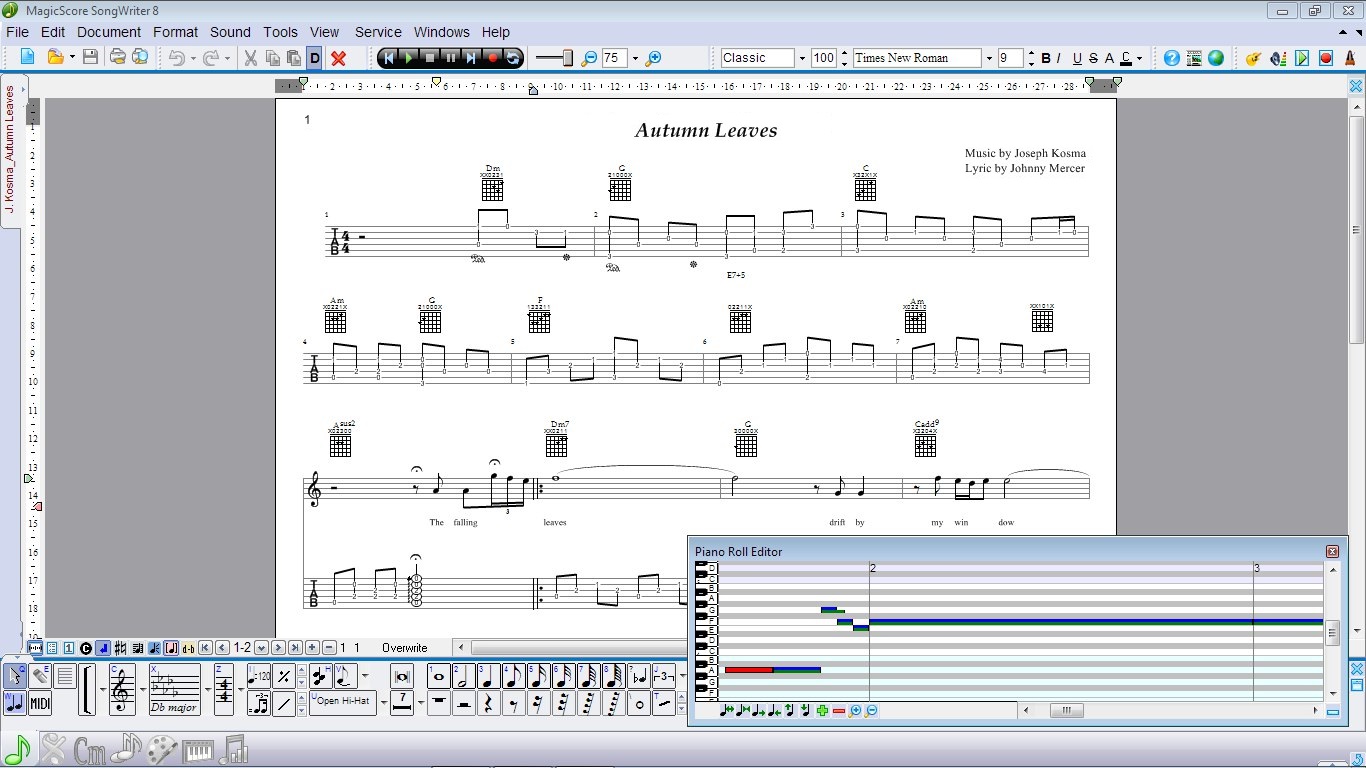
Task: Select the J. Kosma_Autumn Leaves tab
Action: pyautogui.click(x=10, y=150)
